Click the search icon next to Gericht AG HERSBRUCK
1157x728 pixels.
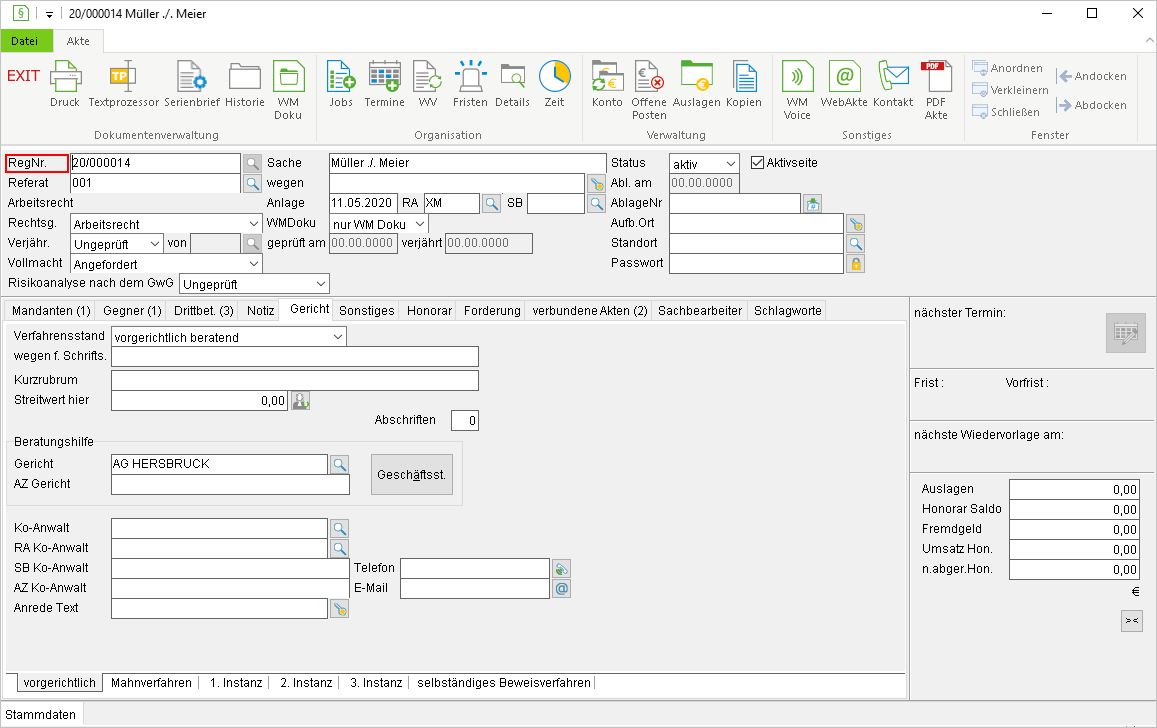point(339,464)
